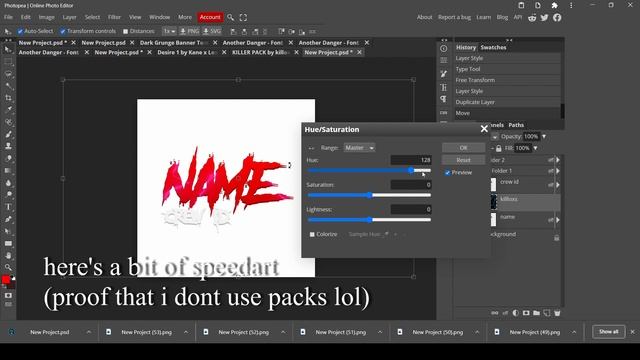The image size is (640, 360).
Task: Open the search magnifier in menu bar
Action: pos(231,17)
